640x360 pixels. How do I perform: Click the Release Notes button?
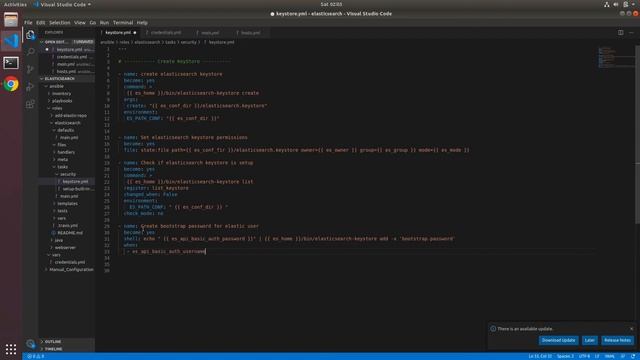[x=617, y=340]
